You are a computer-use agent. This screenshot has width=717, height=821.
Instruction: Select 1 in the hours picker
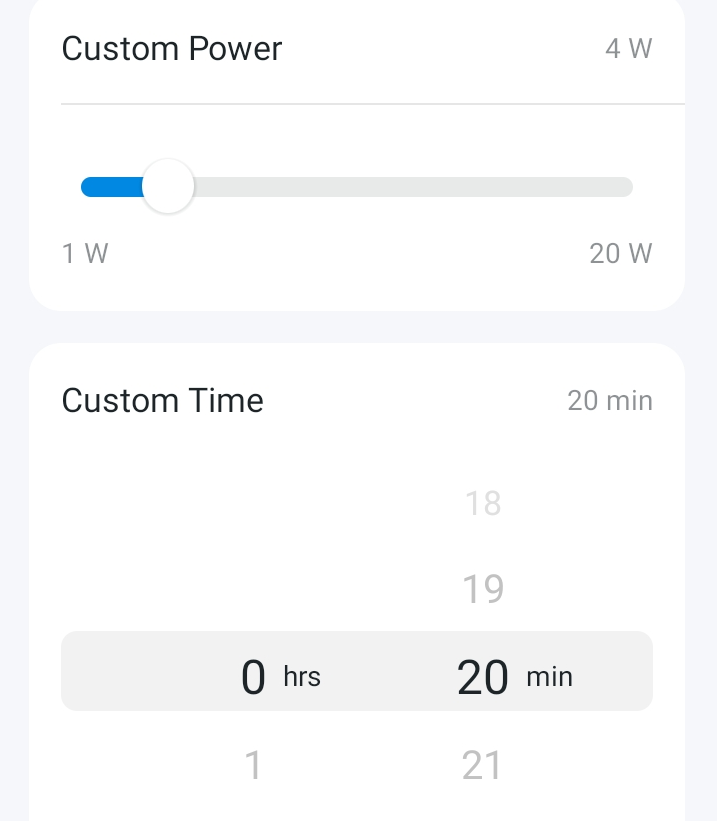click(x=253, y=765)
